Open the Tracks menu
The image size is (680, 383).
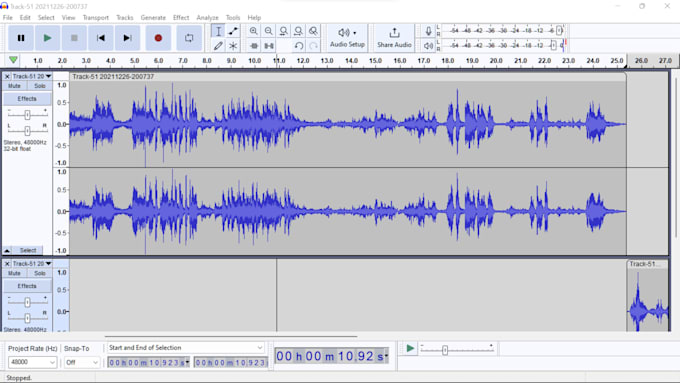tap(124, 18)
